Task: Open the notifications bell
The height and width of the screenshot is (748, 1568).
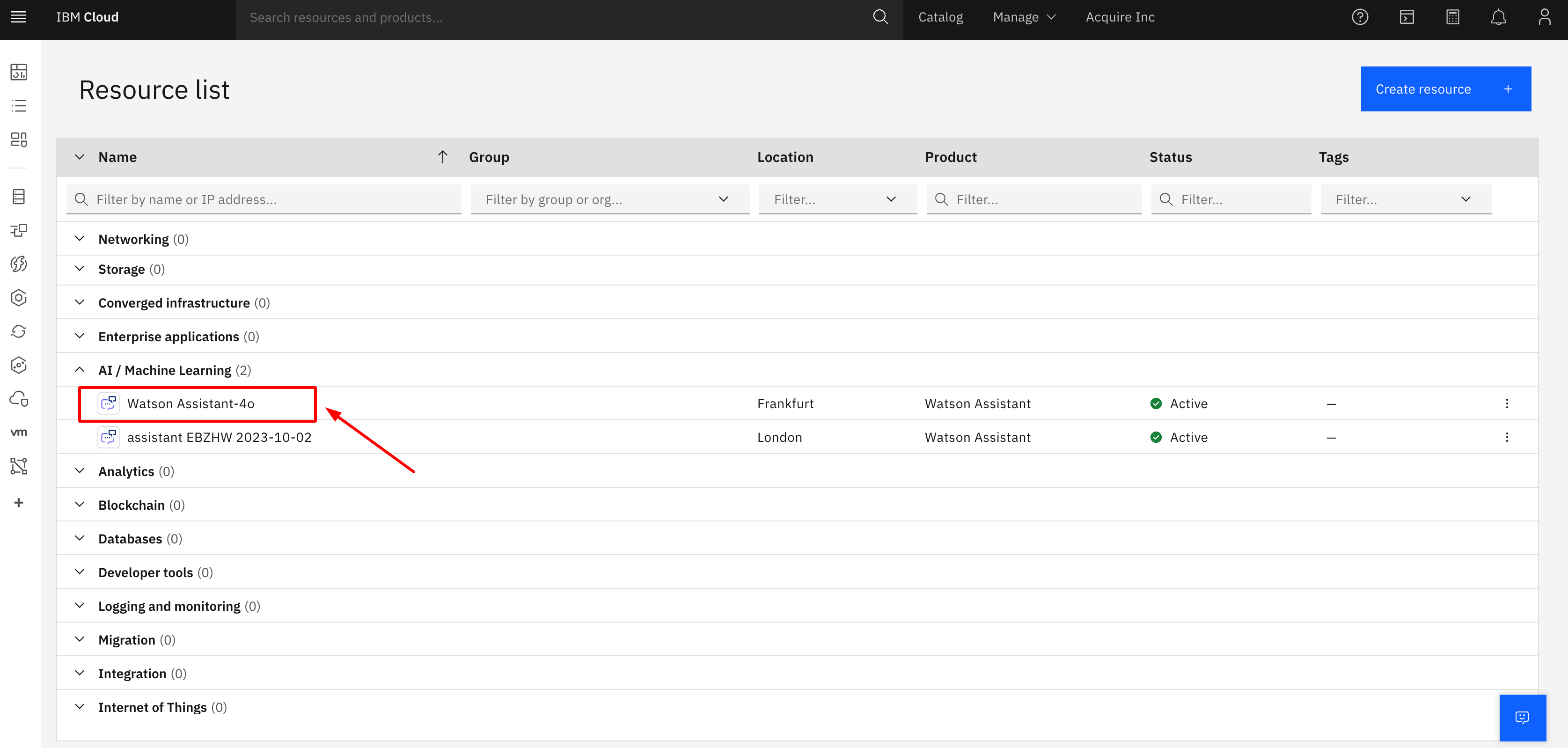Action: coord(1498,17)
